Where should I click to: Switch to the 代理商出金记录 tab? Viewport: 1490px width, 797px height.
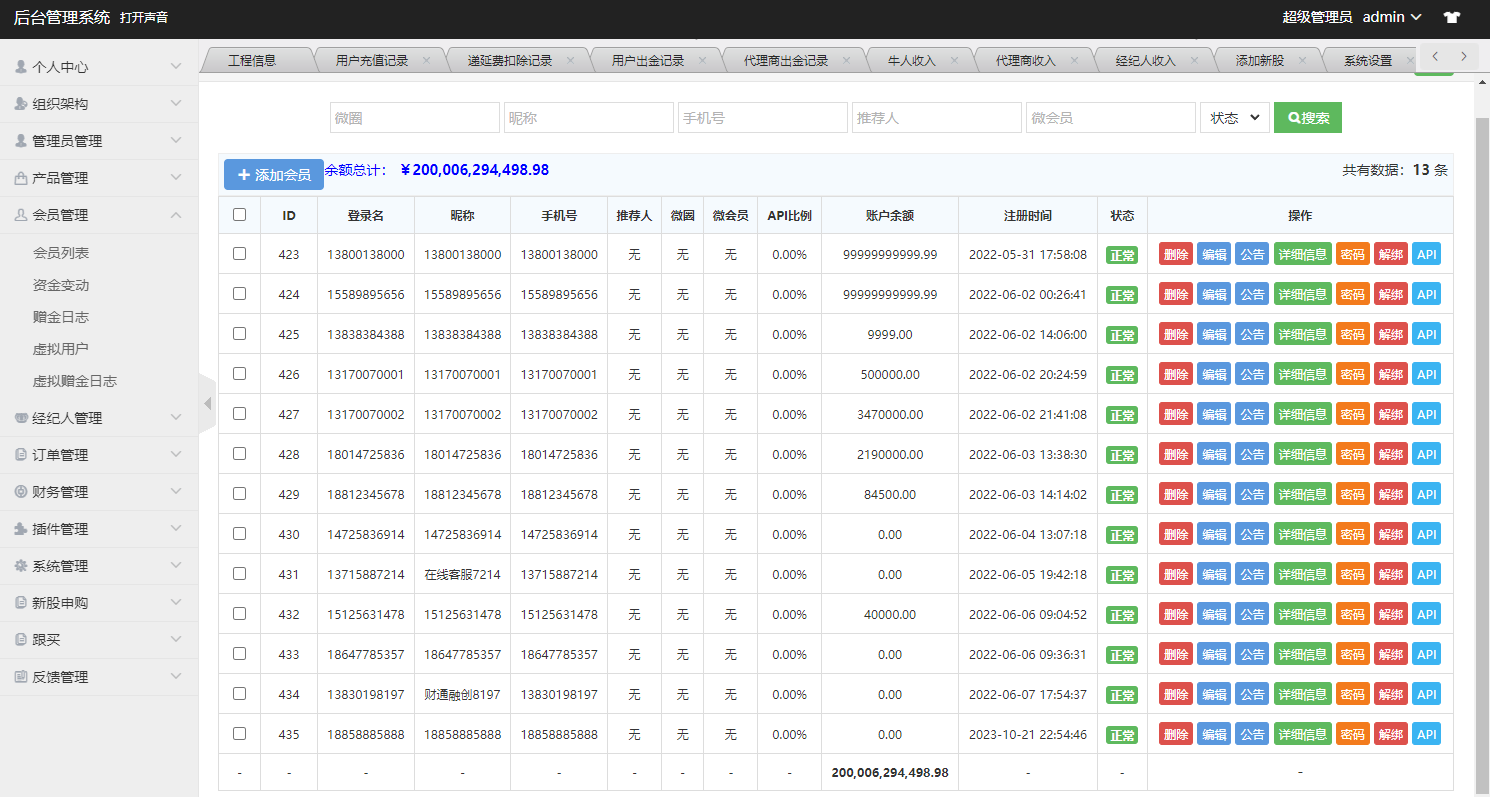coord(786,61)
